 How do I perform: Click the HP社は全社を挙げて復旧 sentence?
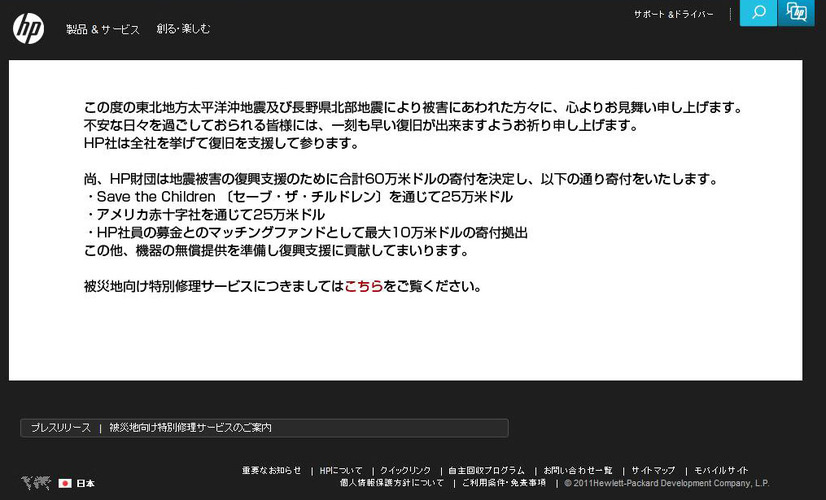221,143
